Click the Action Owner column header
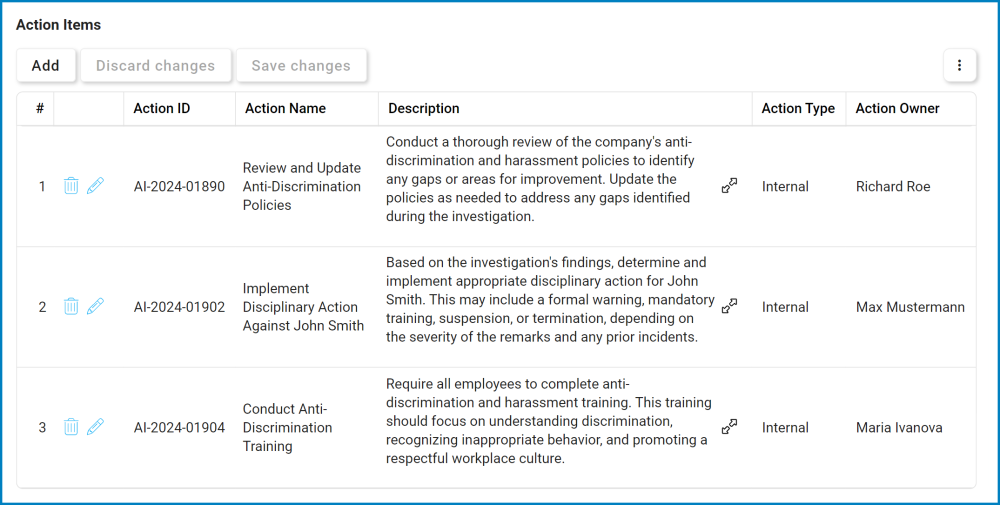Image resolution: width=1000 pixels, height=505 pixels. pos(897,109)
